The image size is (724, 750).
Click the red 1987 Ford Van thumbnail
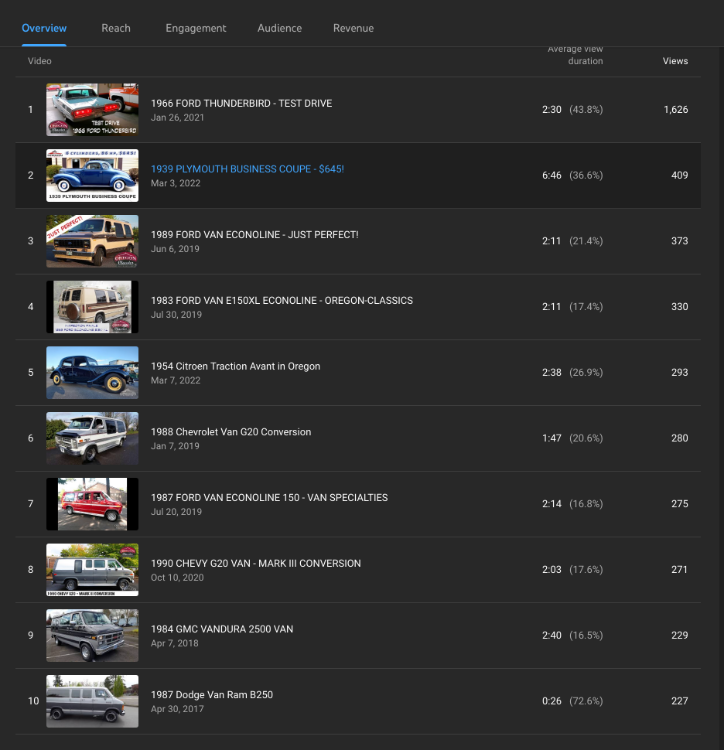tap(92, 504)
